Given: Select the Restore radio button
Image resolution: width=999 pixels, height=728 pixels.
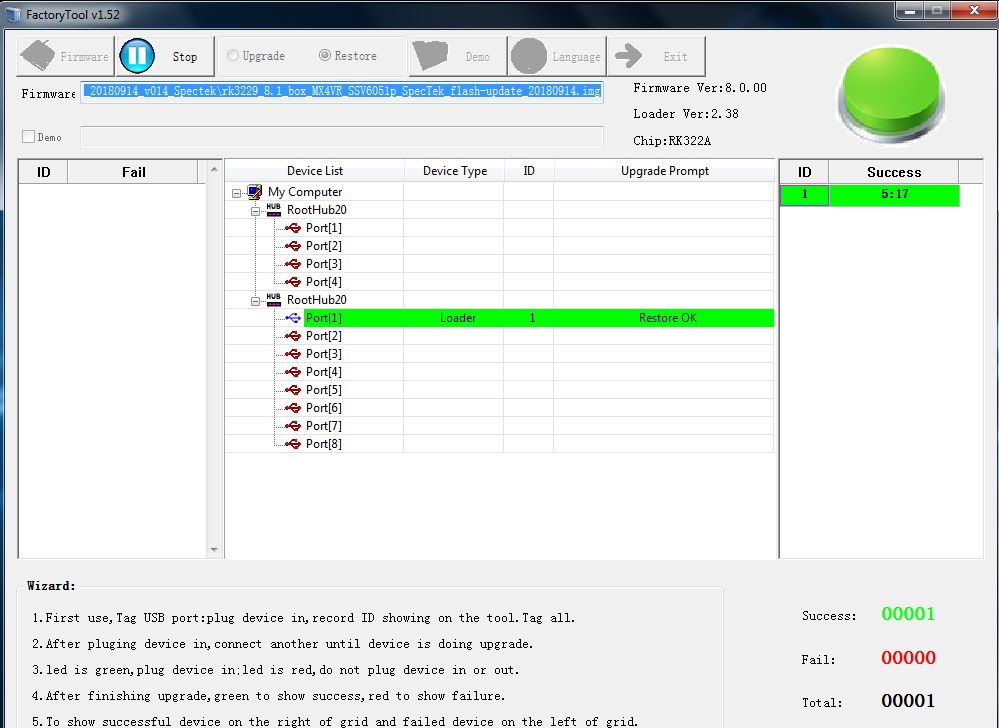Looking at the screenshot, I should [x=325, y=55].
